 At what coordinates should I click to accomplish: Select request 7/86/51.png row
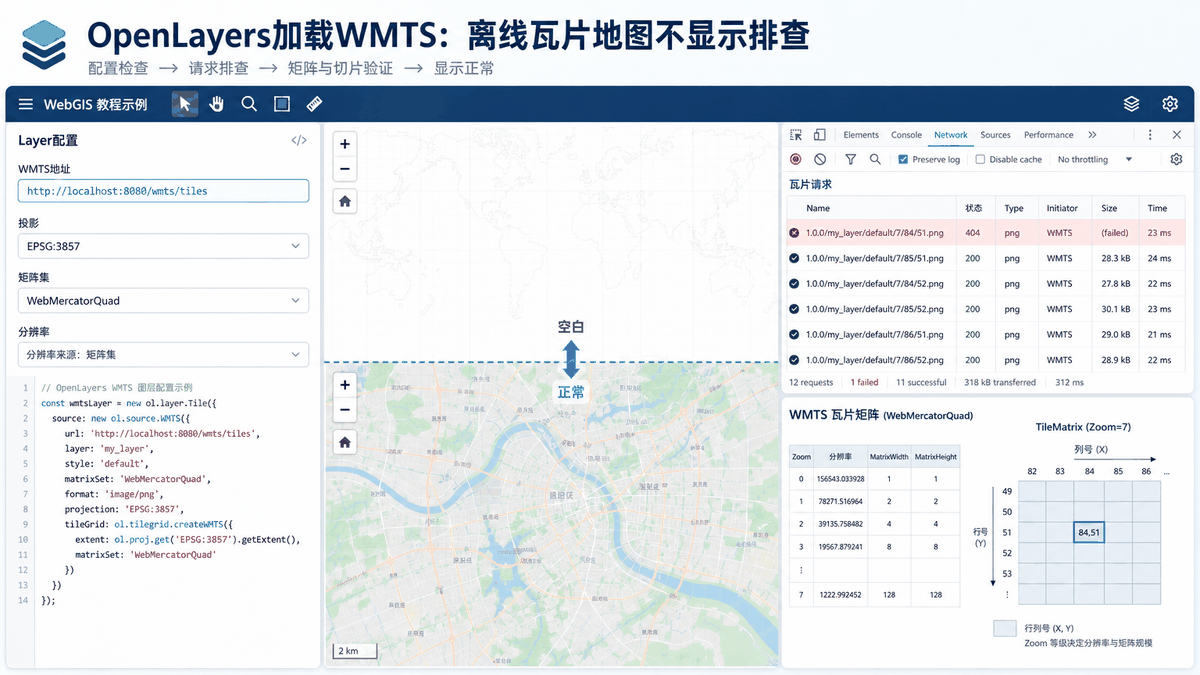point(985,334)
